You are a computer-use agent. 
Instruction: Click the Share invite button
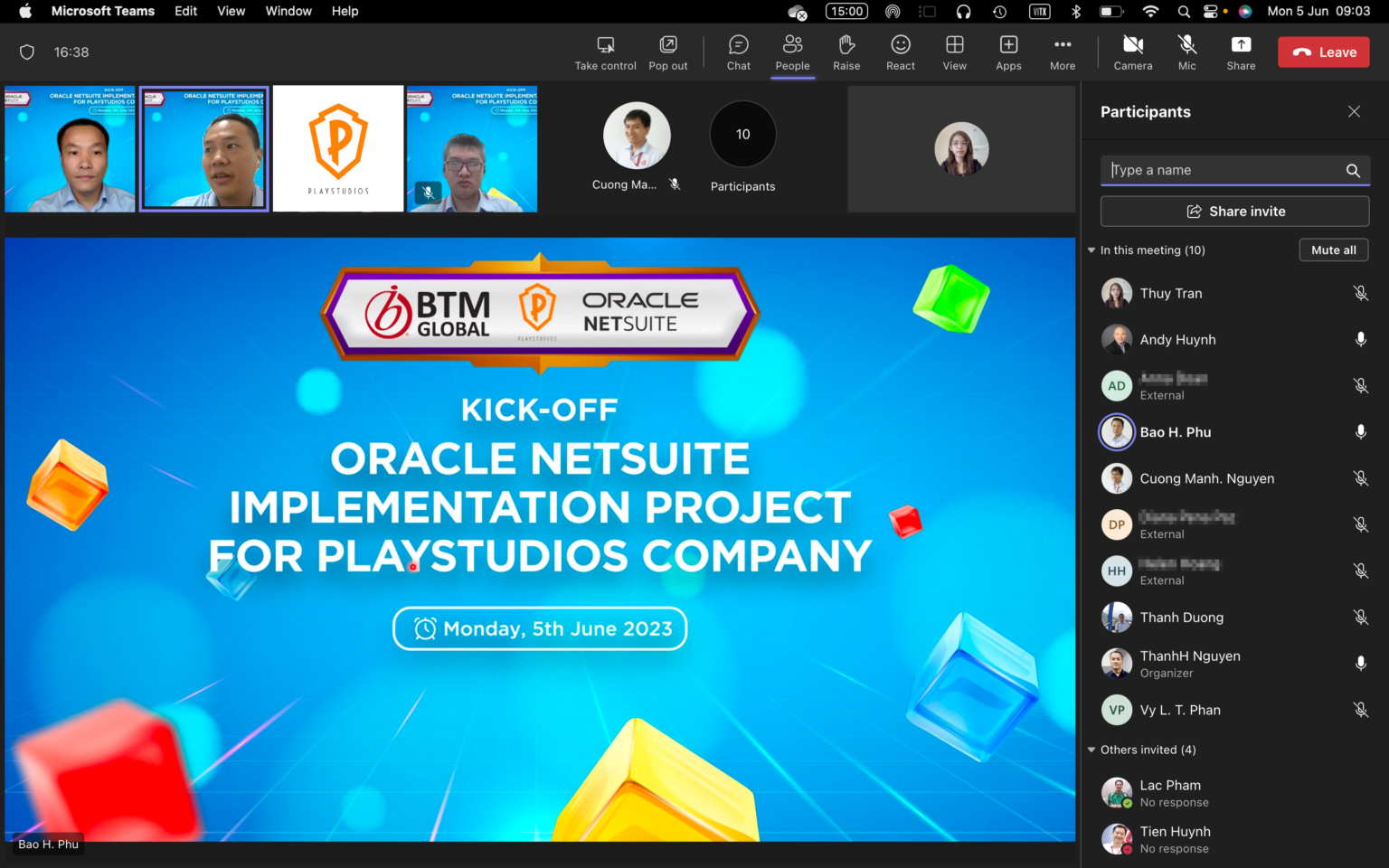pyautogui.click(x=1234, y=212)
